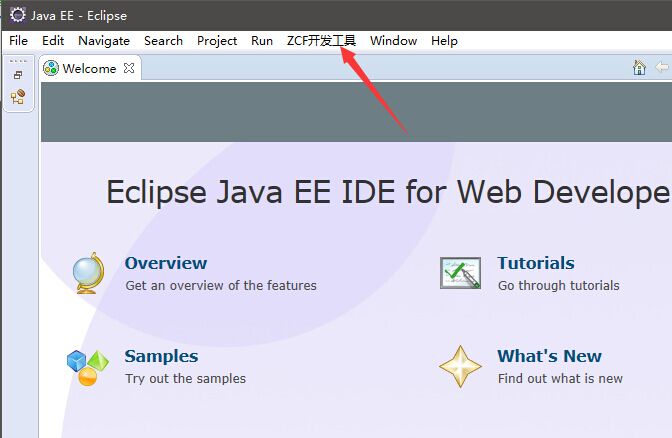Click the Home icon in Welcome toolbar
Image resolution: width=672 pixels, height=438 pixels.
[639, 68]
